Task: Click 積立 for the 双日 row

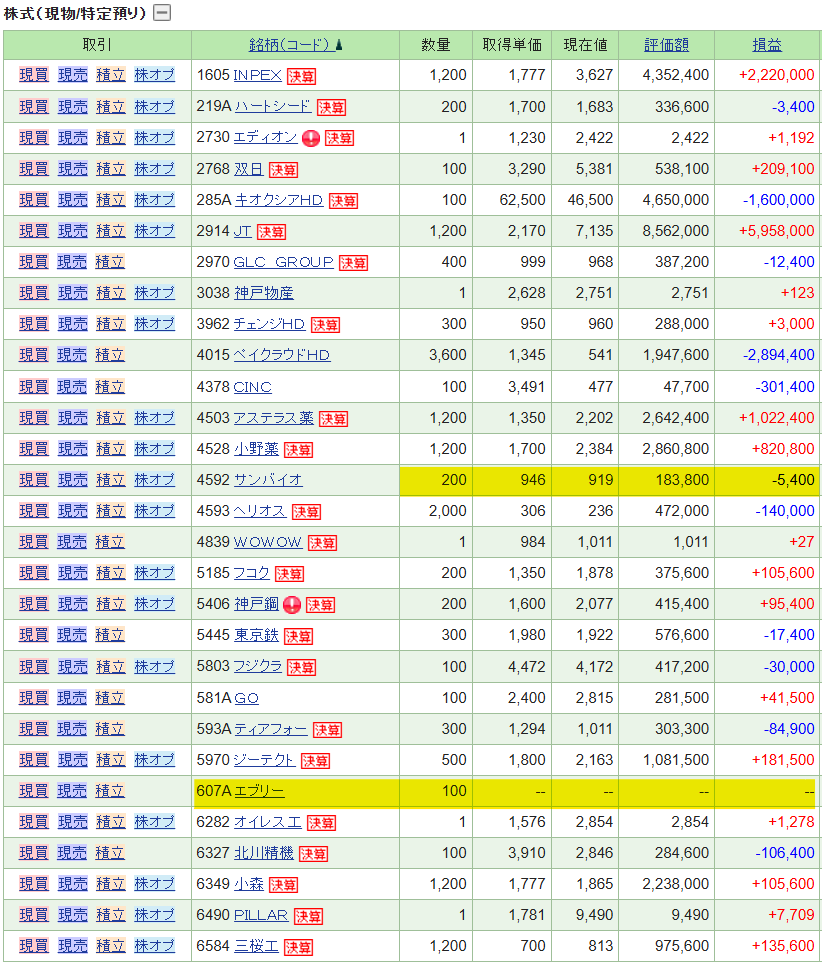Action: 111,169
